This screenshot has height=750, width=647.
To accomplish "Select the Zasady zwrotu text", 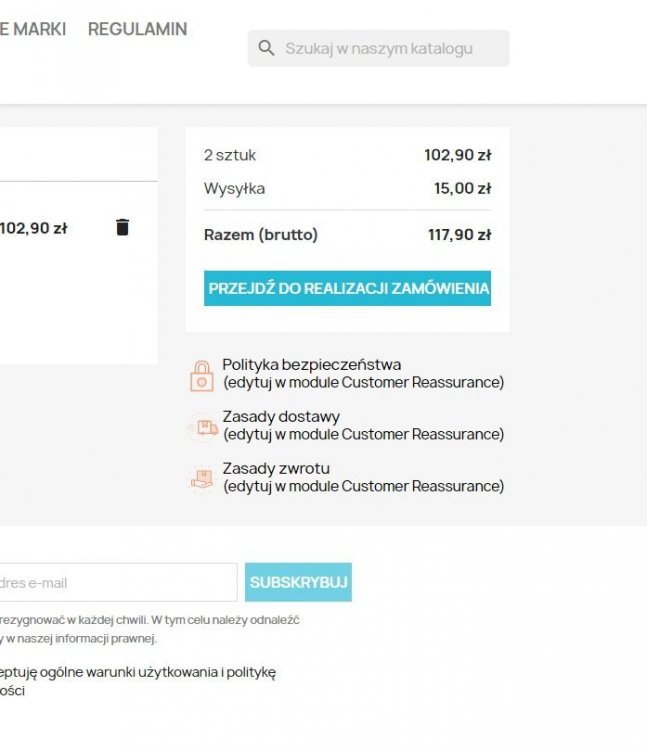I will point(276,468).
